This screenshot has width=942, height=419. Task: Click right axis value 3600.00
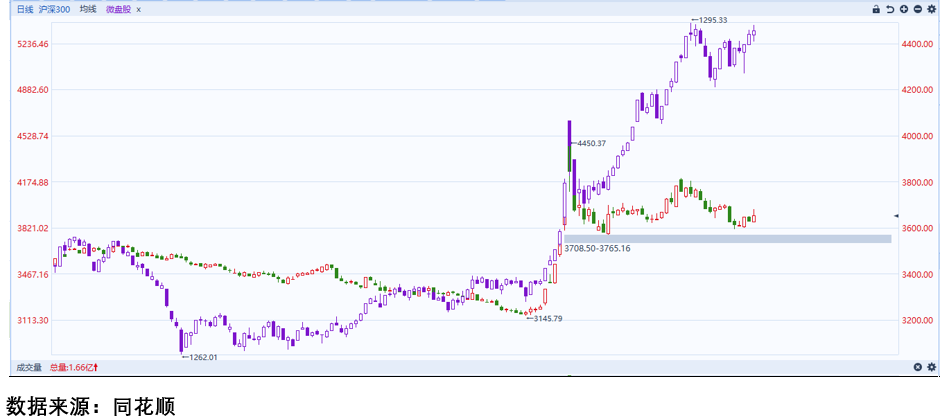click(918, 228)
